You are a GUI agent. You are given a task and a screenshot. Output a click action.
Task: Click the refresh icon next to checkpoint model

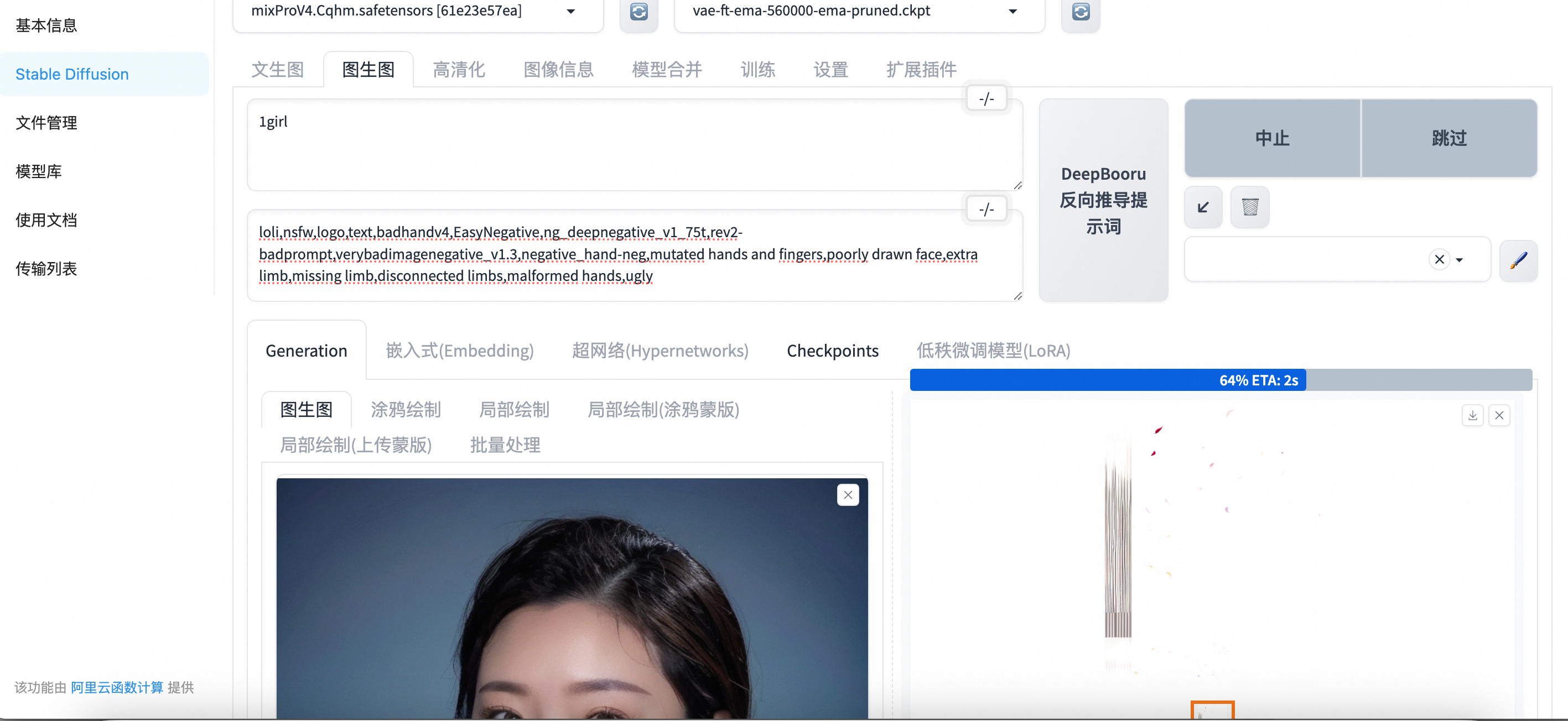(638, 12)
